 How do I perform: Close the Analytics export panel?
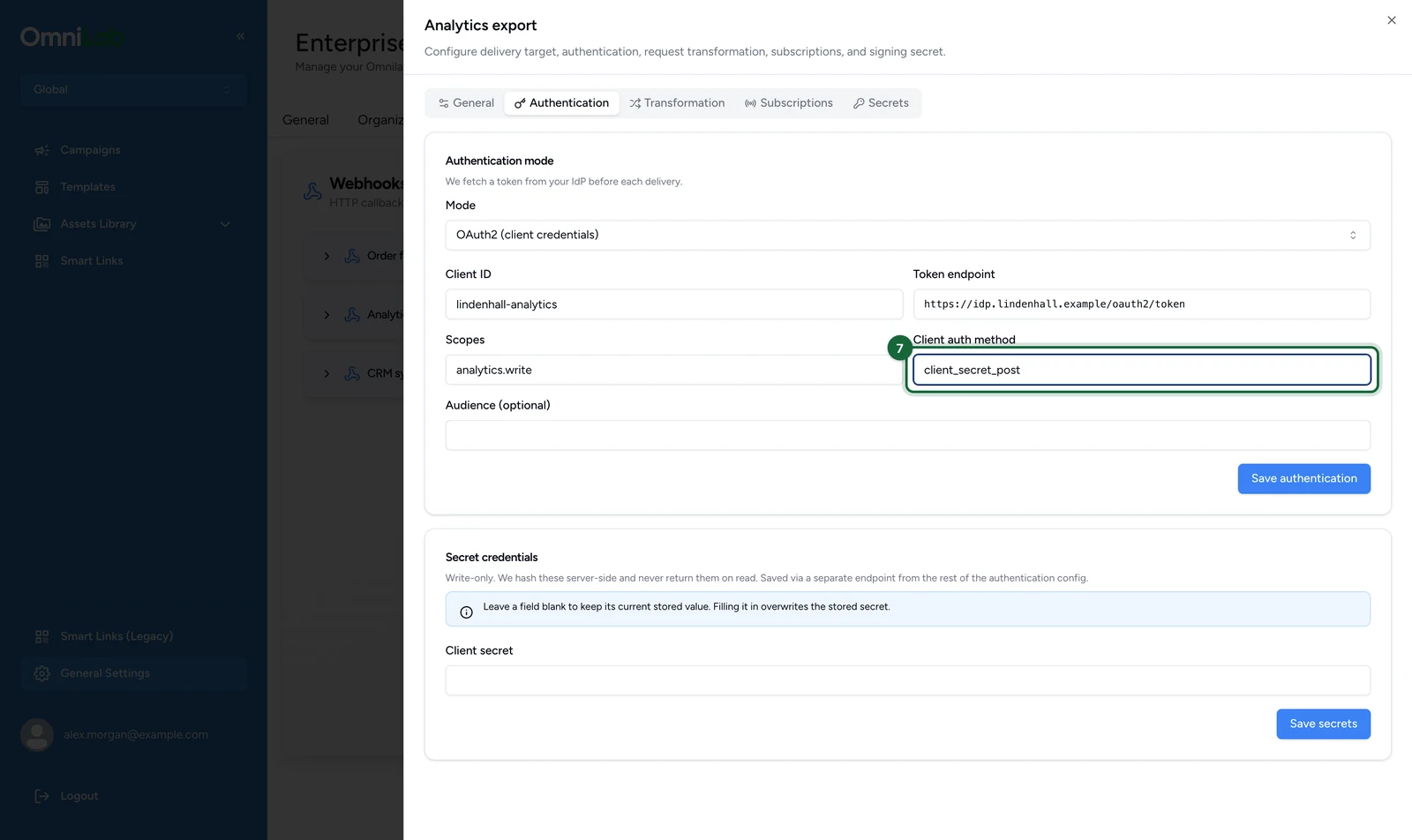point(1392,20)
